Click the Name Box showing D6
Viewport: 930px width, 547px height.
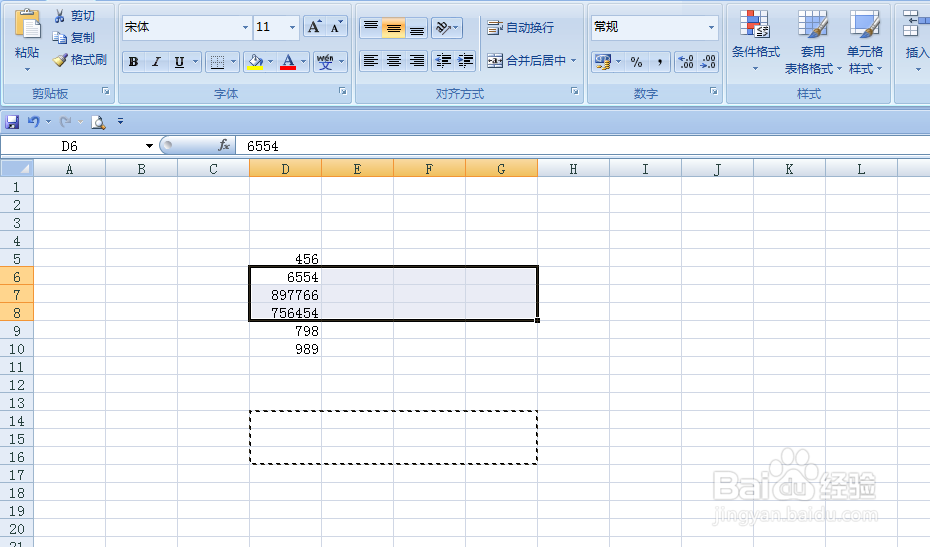(69, 146)
